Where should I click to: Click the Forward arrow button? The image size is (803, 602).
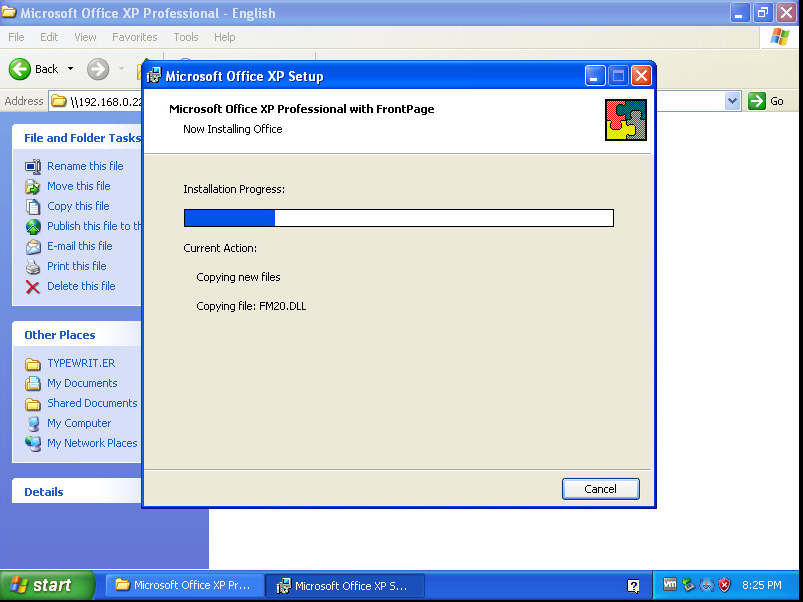98,69
